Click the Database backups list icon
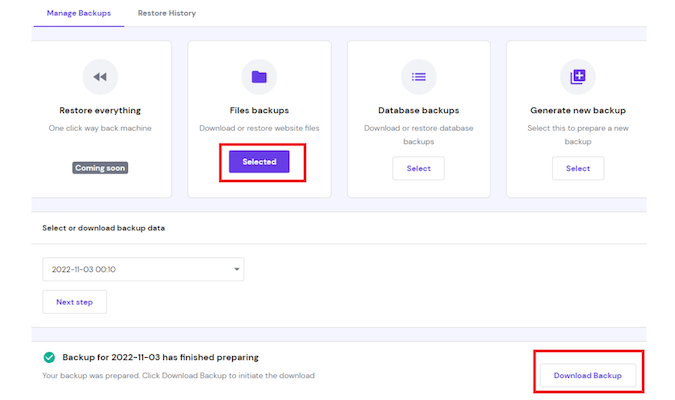The image size is (675, 400). [x=418, y=77]
